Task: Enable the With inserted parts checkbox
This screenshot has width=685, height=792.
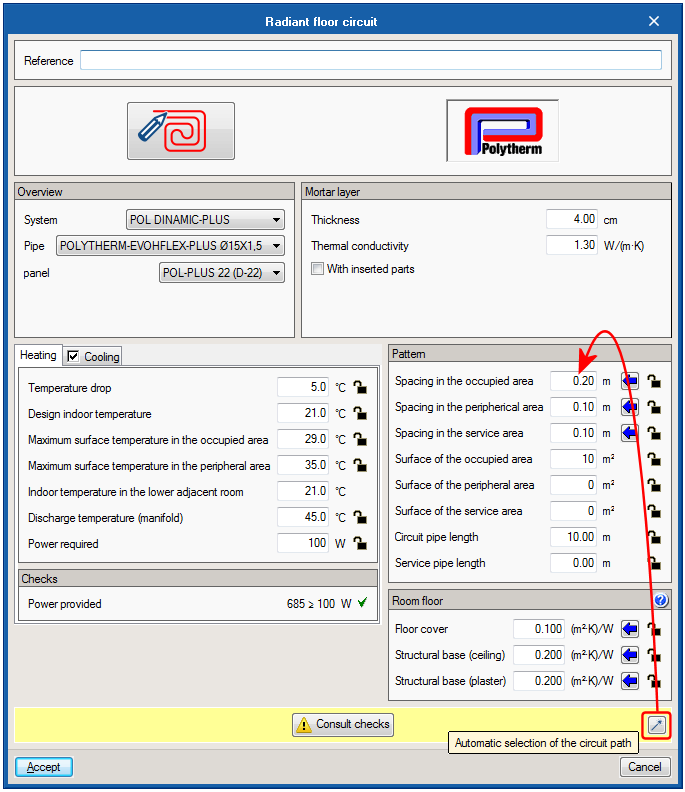Action: coord(318,269)
